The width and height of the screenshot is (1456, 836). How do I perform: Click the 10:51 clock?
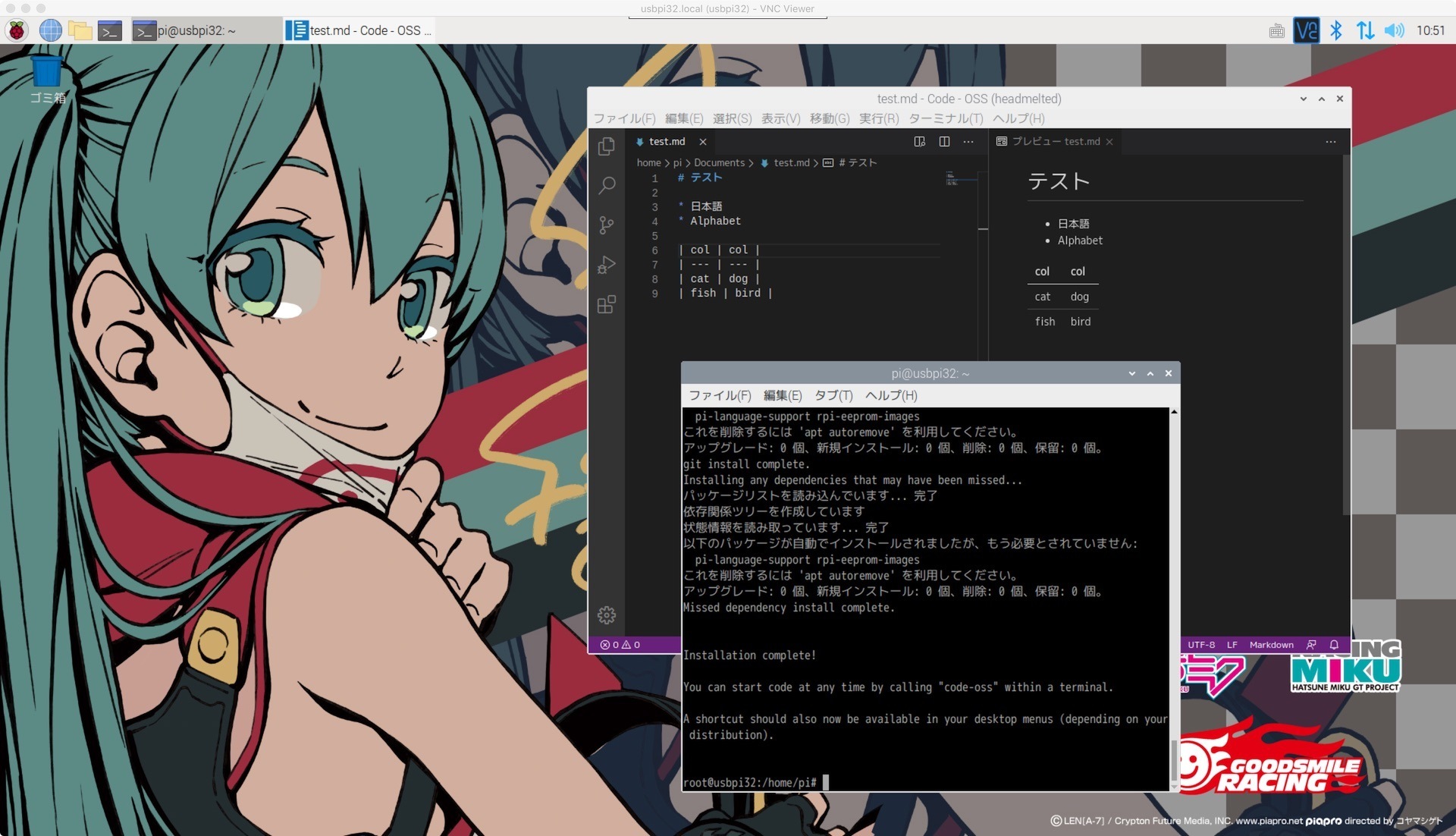[x=1430, y=30]
